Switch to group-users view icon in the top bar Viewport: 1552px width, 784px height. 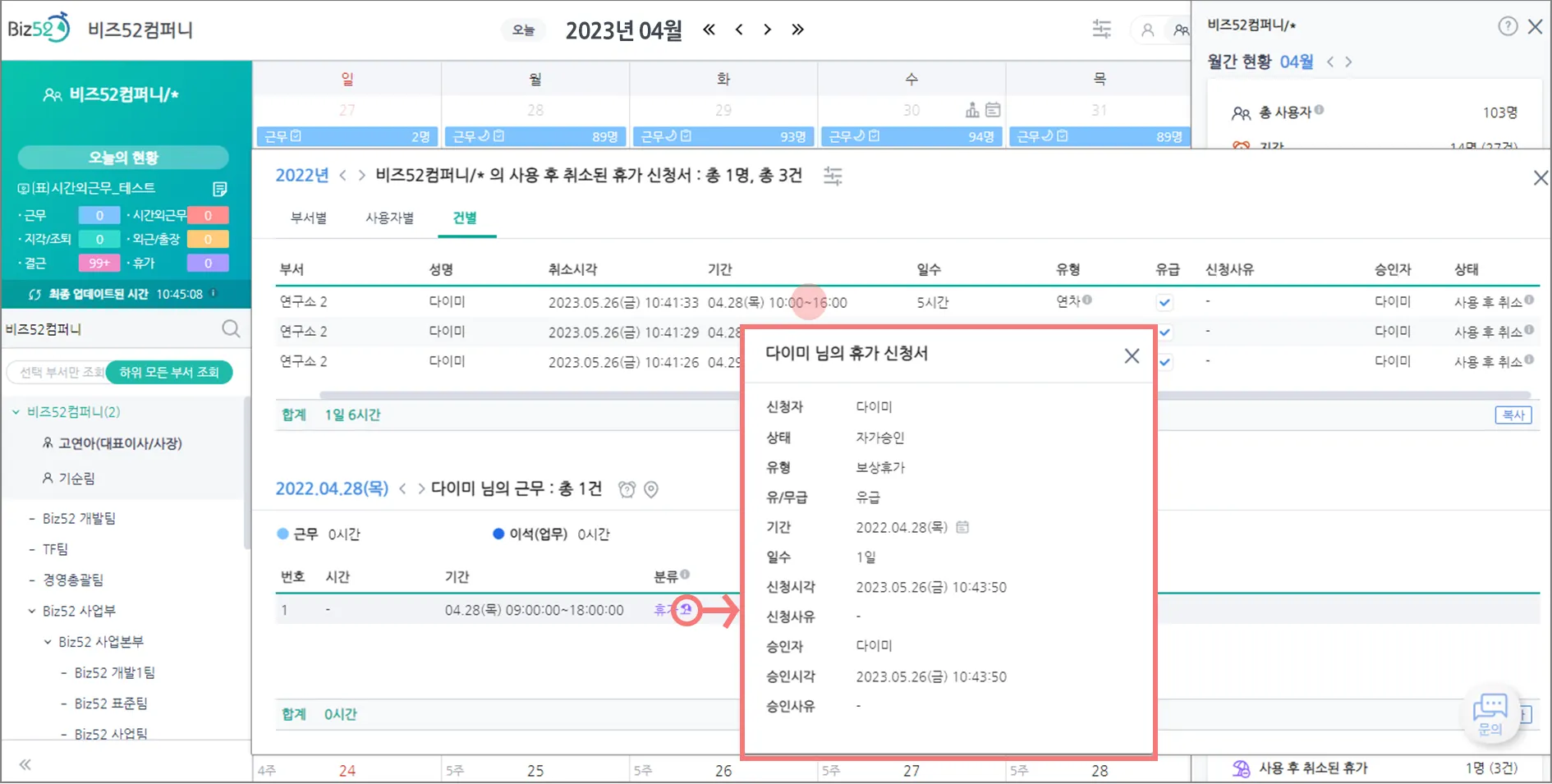coord(1181,30)
